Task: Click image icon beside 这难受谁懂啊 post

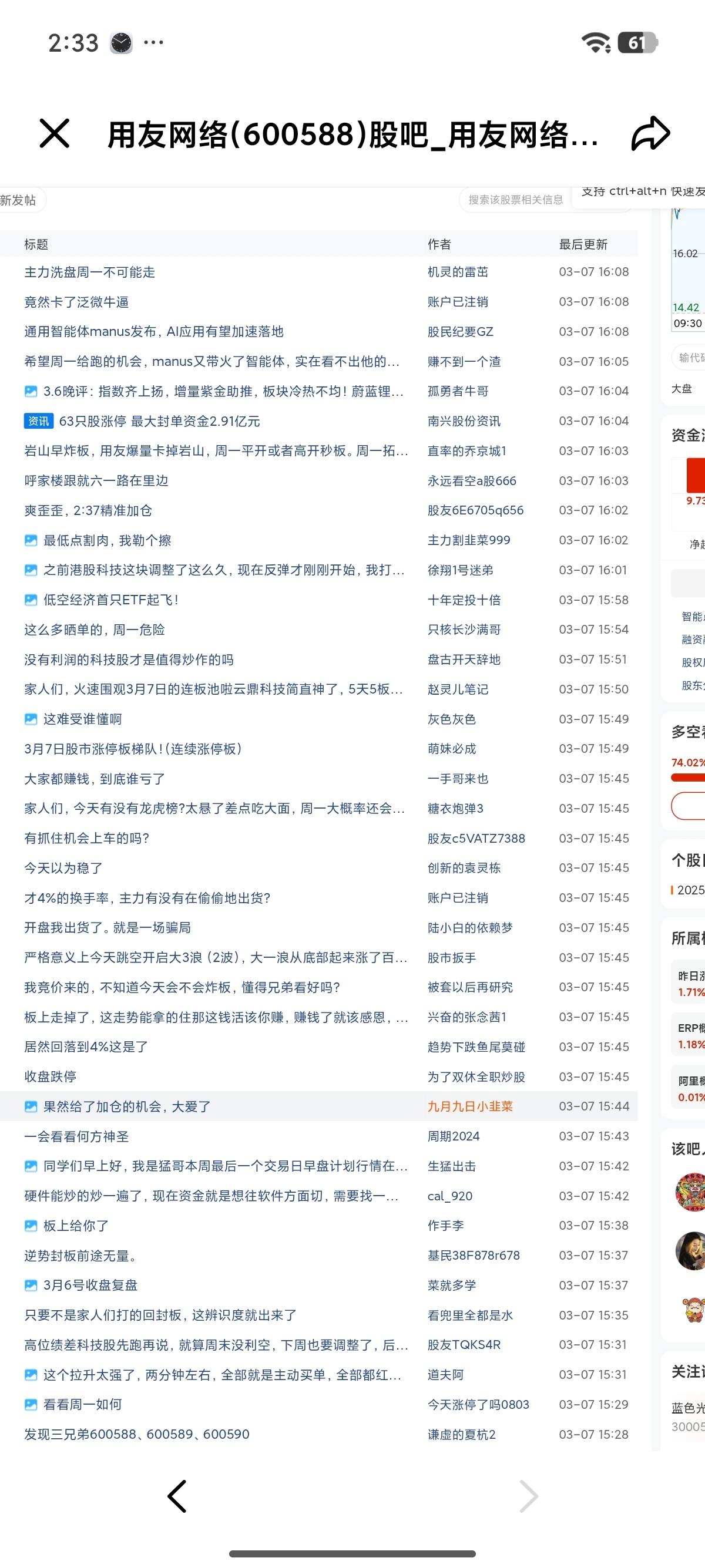Action: (x=31, y=719)
